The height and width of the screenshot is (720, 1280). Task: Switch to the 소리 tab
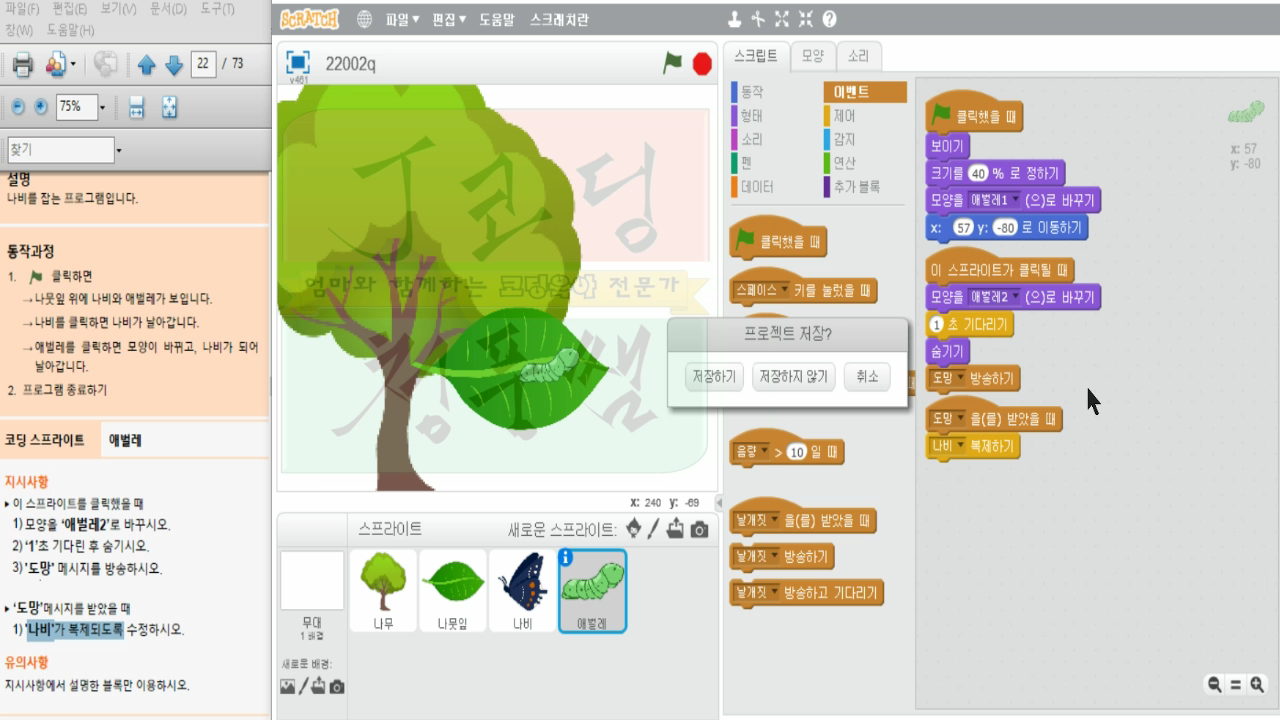[857, 57]
